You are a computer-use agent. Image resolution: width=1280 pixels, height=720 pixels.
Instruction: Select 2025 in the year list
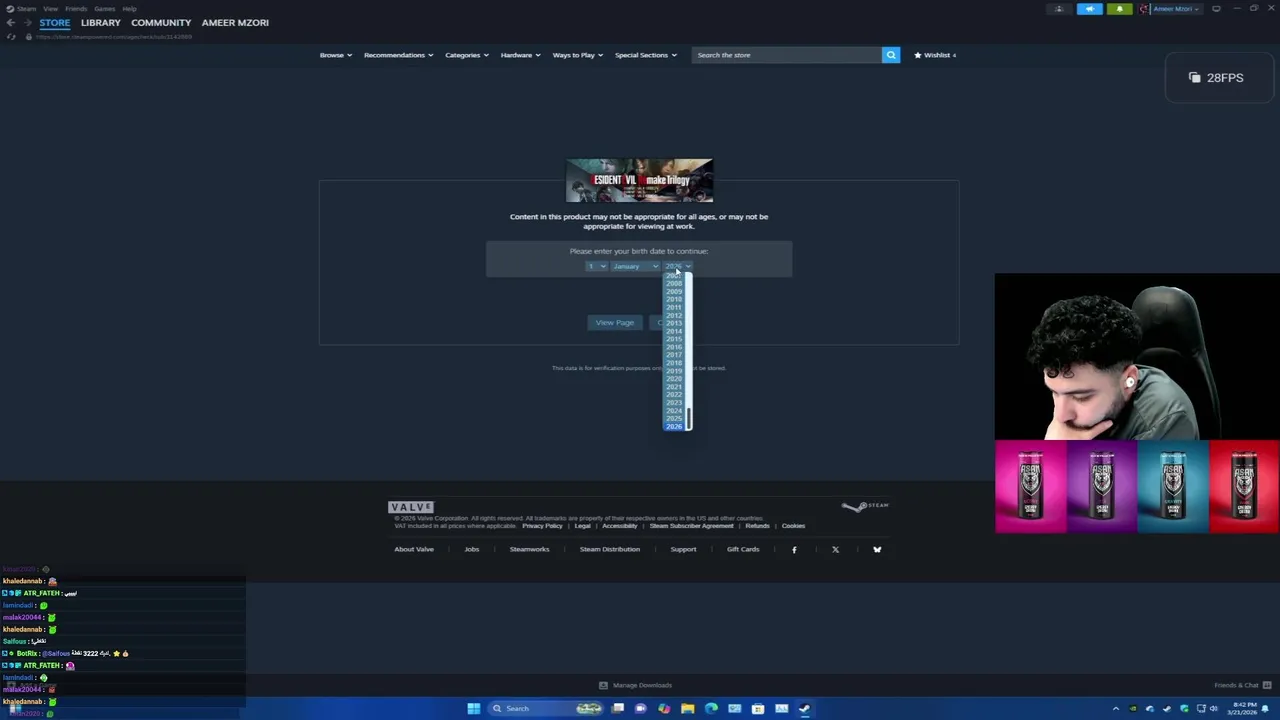click(x=674, y=419)
